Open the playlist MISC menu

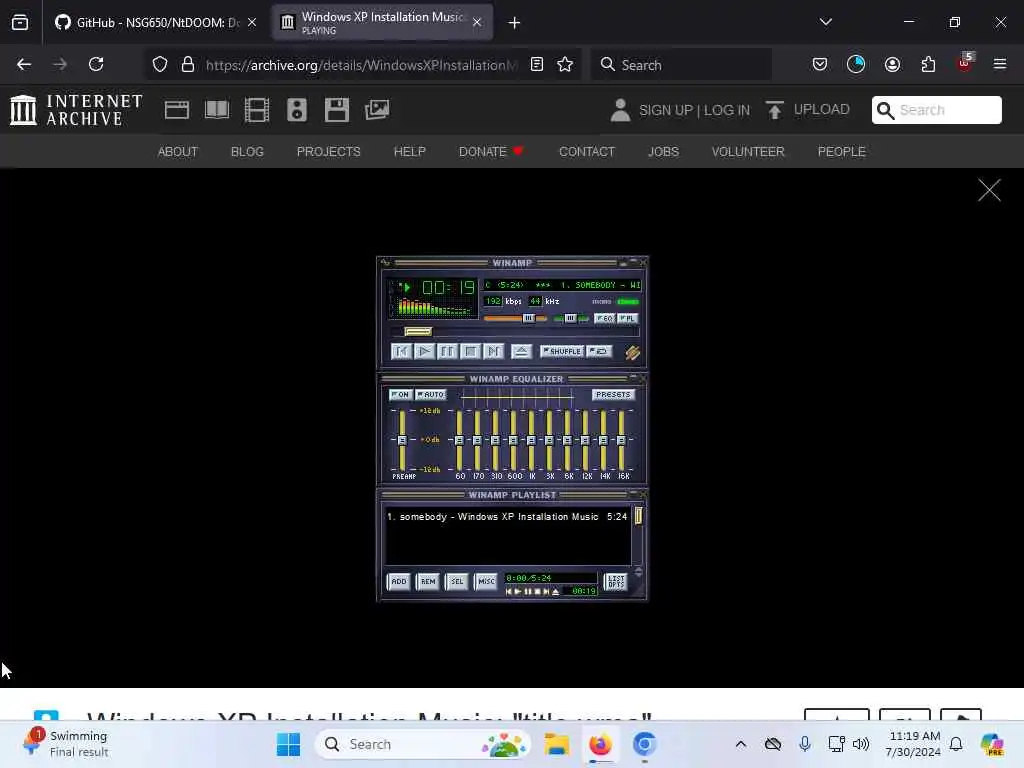(487, 581)
